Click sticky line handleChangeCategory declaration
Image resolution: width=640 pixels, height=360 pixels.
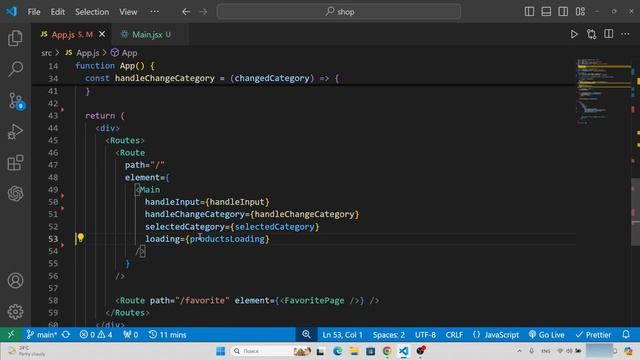point(212,78)
